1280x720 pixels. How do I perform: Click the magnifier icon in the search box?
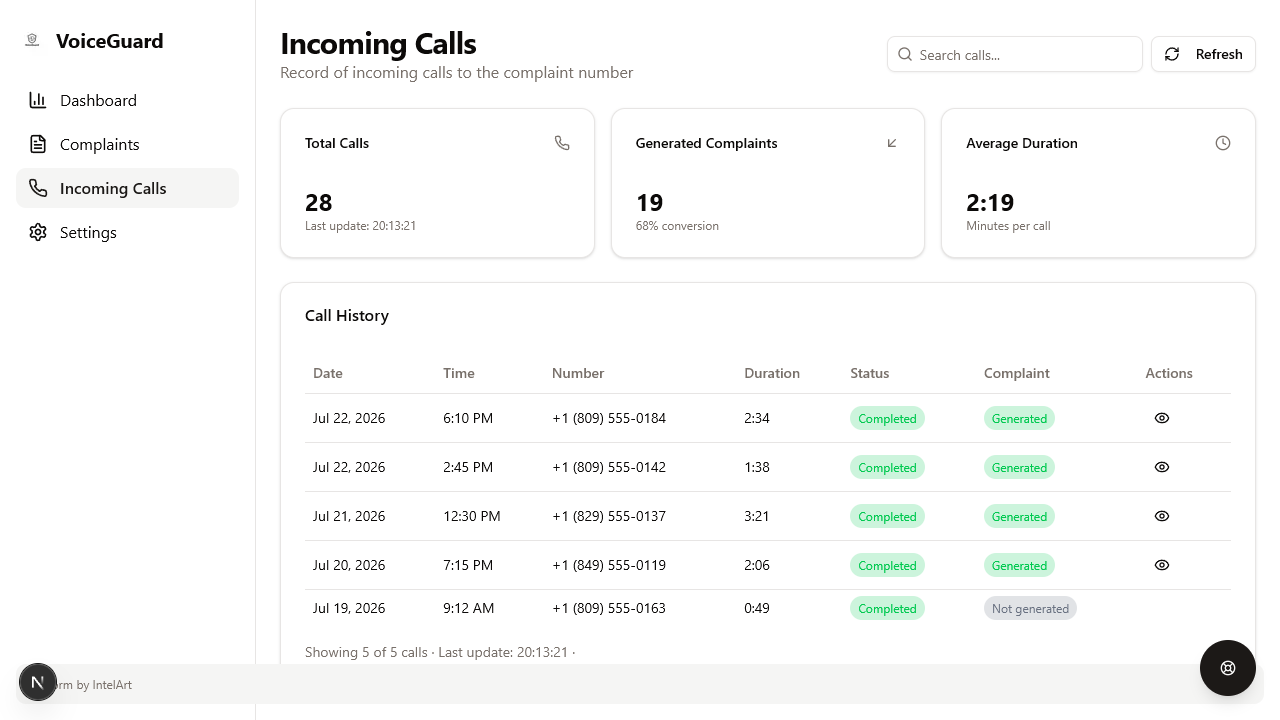905,54
